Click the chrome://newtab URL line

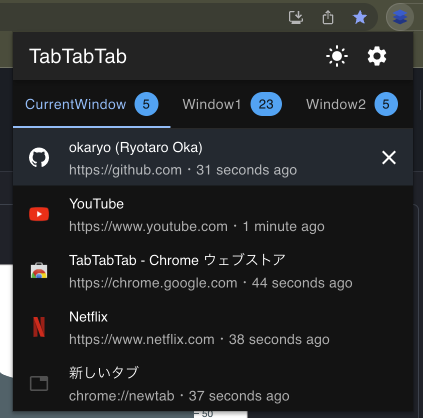(x=179, y=396)
